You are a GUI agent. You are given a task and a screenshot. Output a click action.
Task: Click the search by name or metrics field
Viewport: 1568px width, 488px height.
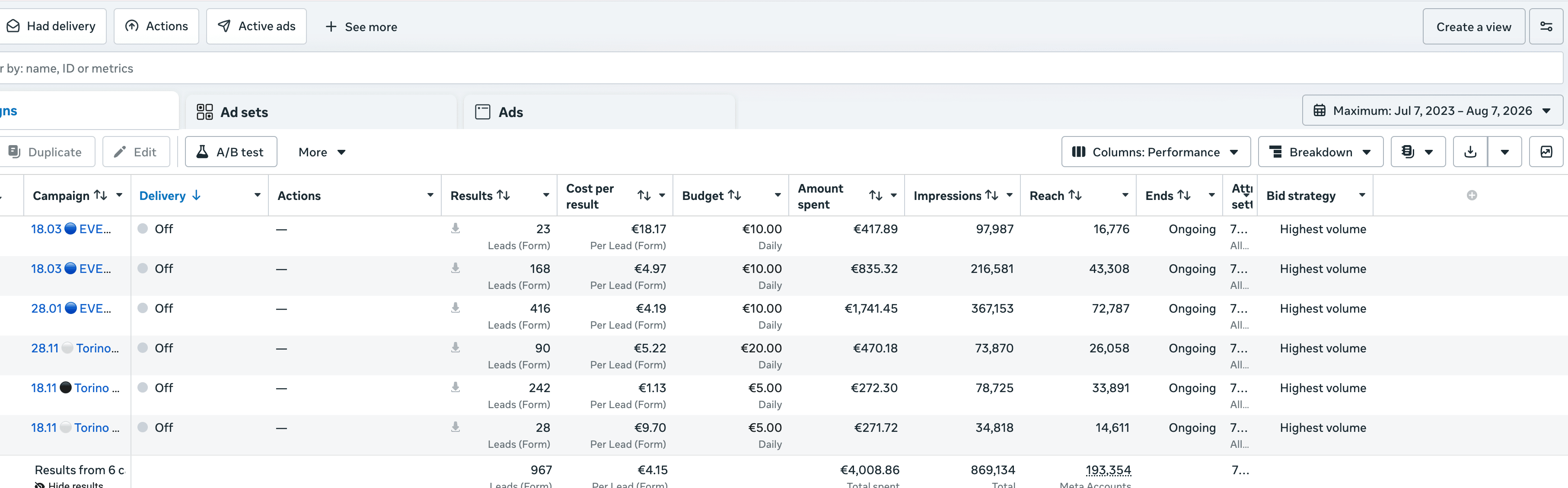pyautogui.click(x=781, y=68)
